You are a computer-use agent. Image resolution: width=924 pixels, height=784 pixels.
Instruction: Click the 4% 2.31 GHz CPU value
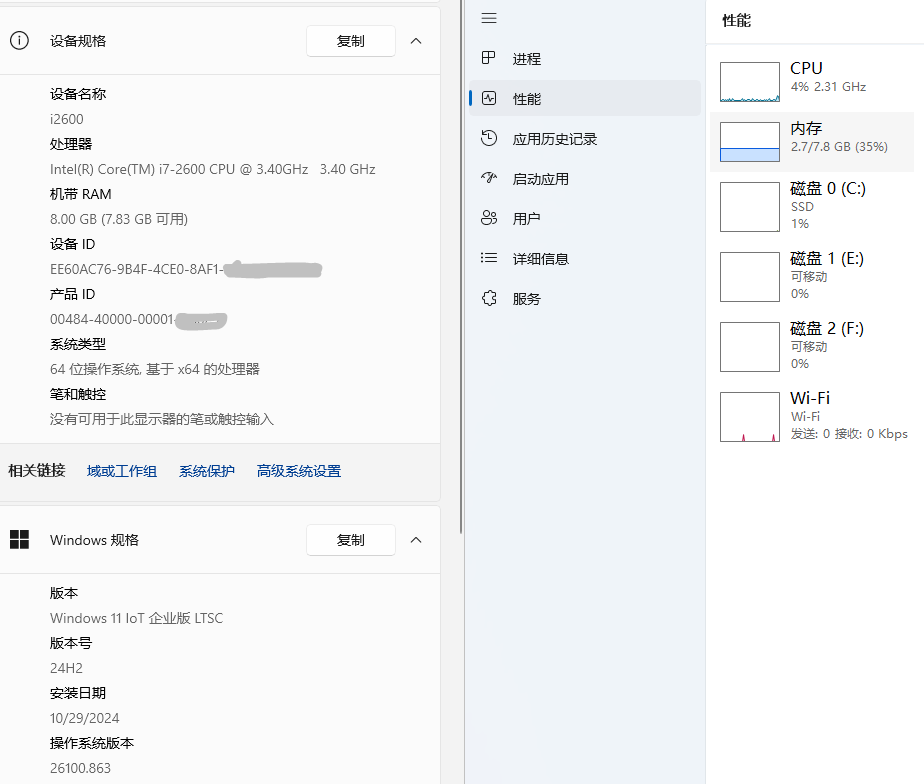click(x=828, y=87)
